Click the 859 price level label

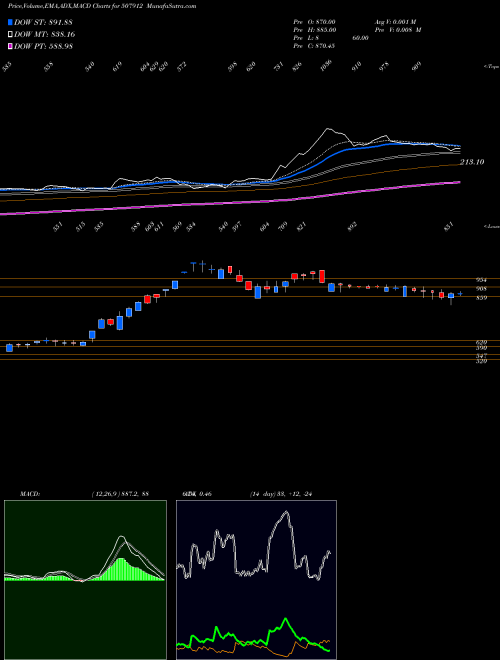[x=481, y=298]
